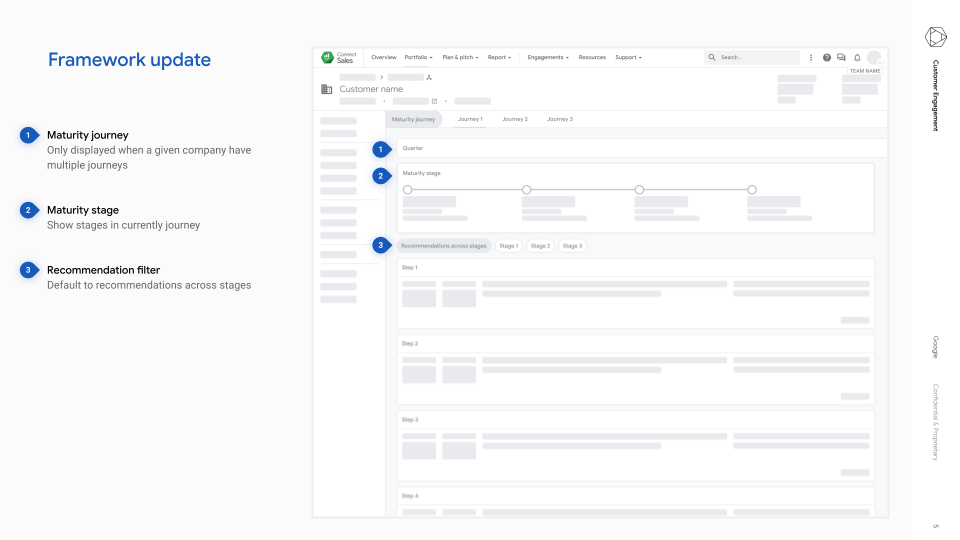Open the Resources menu item
960x540 pixels.
[x=592, y=58]
